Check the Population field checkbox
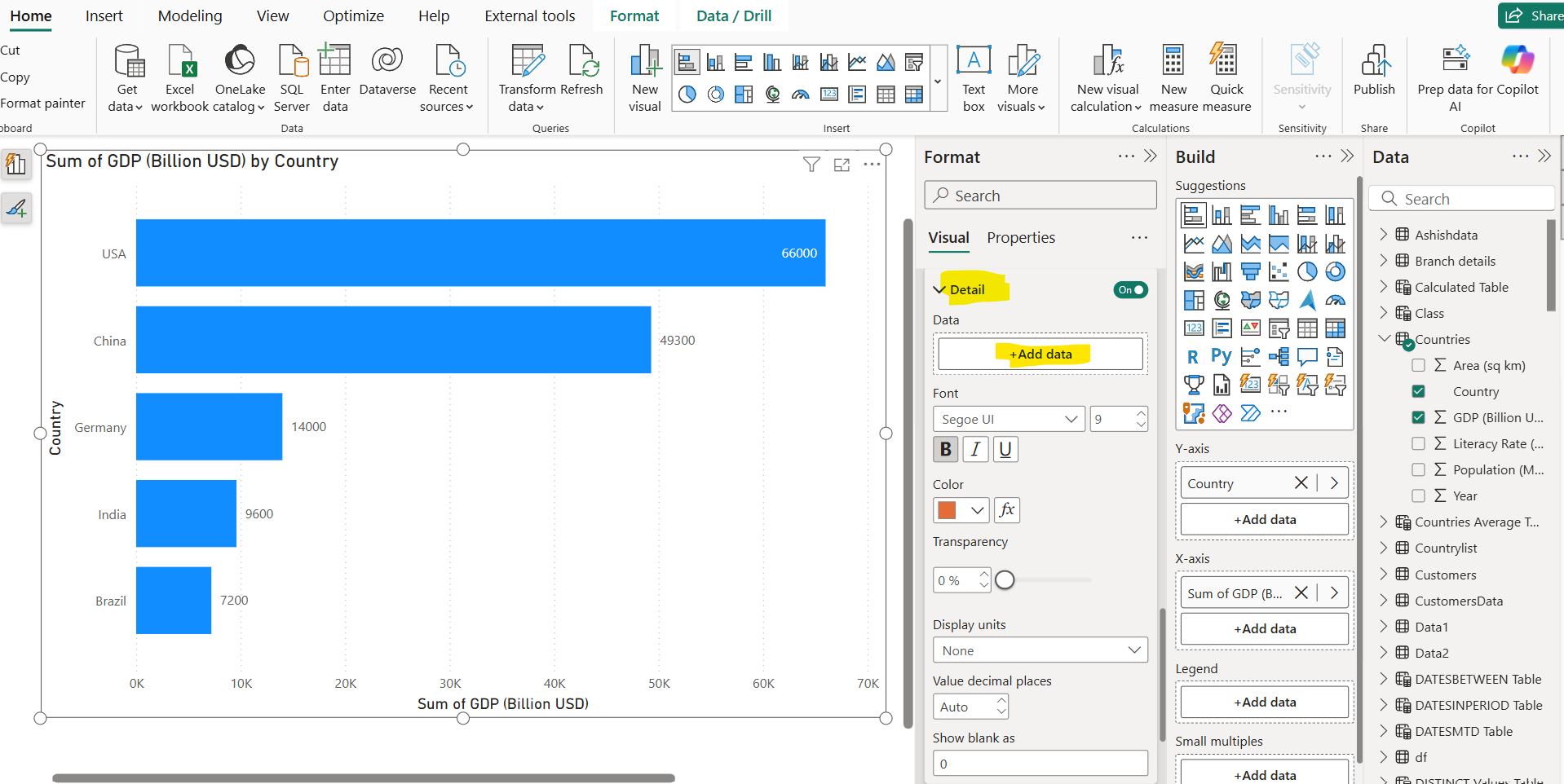1564x784 pixels. [x=1419, y=469]
